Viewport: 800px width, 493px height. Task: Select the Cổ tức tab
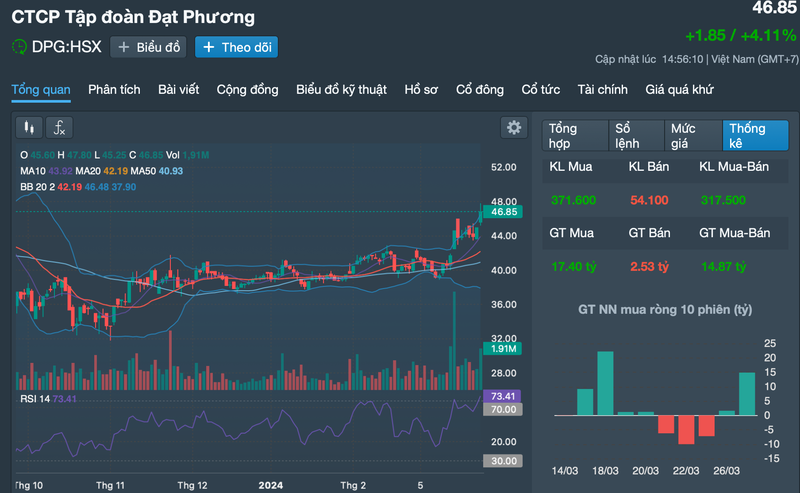pos(540,90)
